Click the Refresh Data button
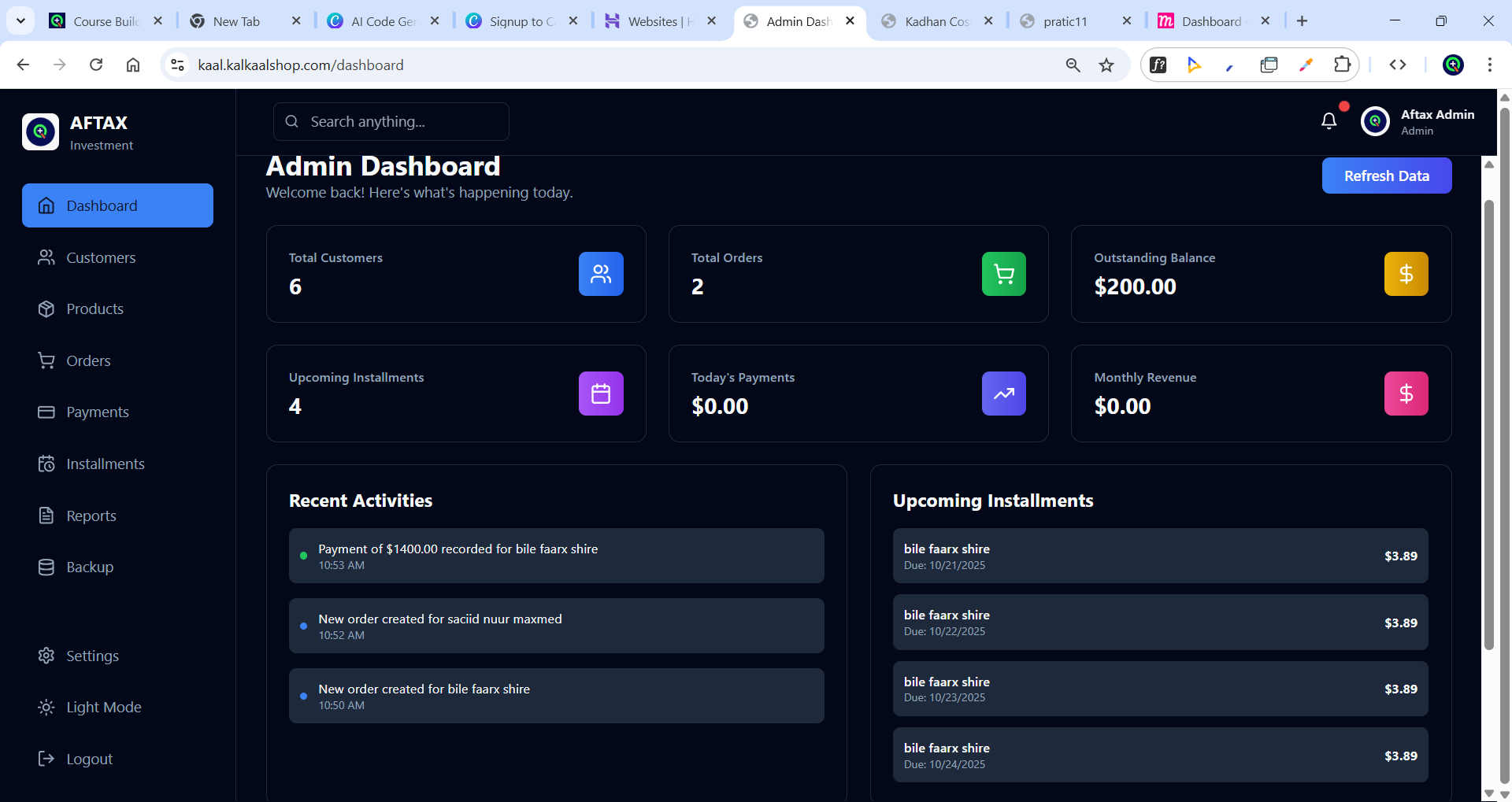The height and width of the screenshot is (802, 1512). pos(1387,175)
